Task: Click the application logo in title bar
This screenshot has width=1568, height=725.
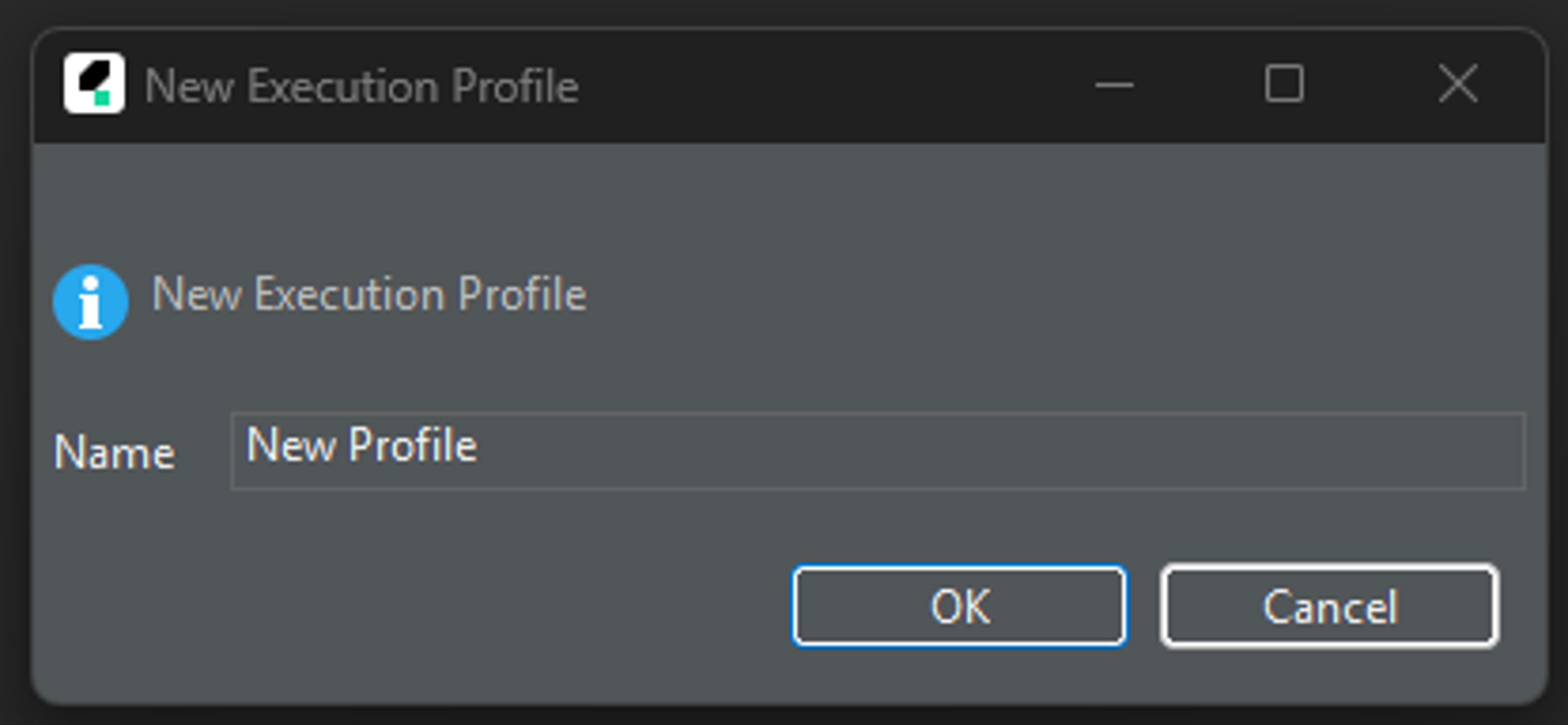Action: point(94,83)
